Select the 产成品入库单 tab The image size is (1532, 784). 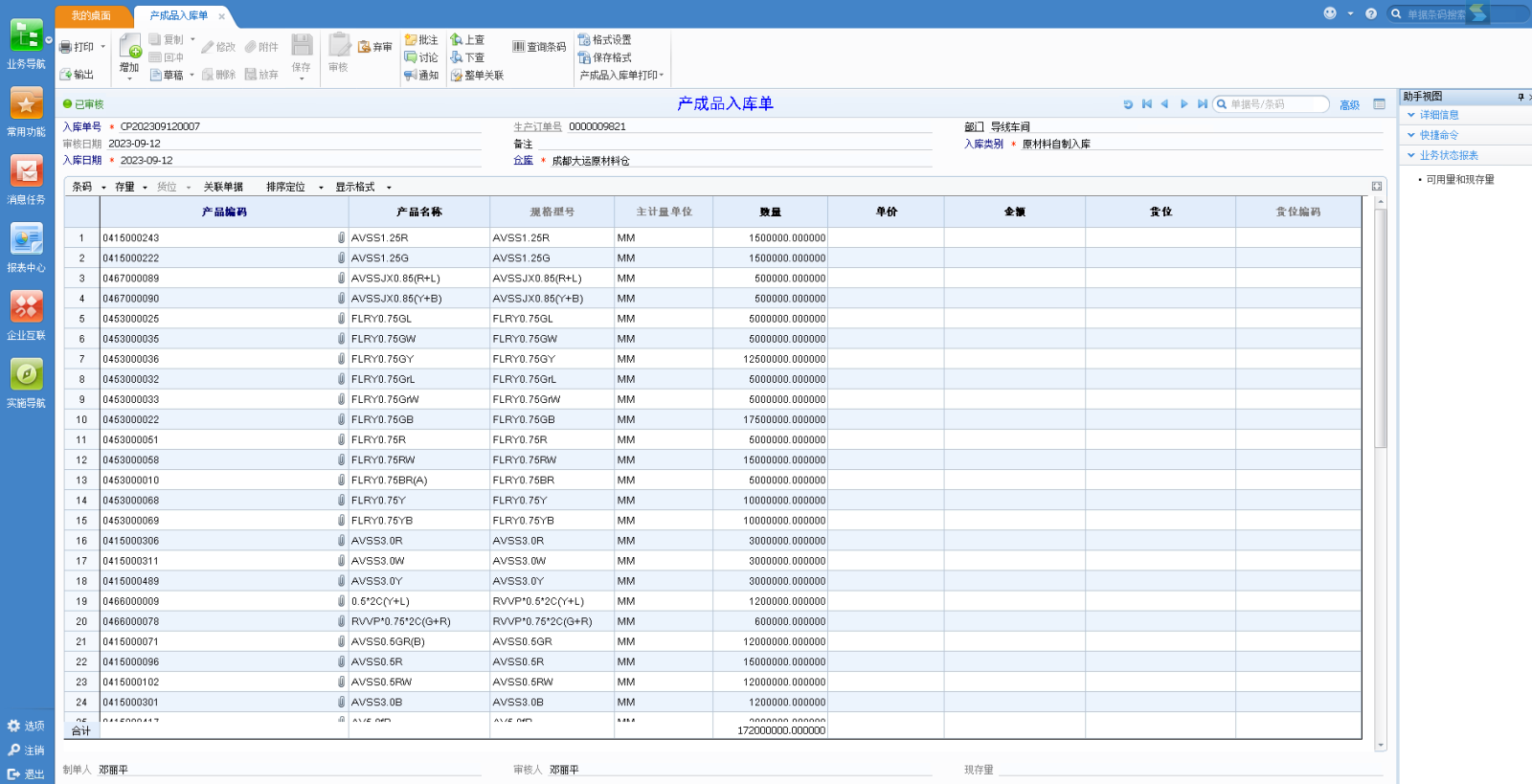178,16
